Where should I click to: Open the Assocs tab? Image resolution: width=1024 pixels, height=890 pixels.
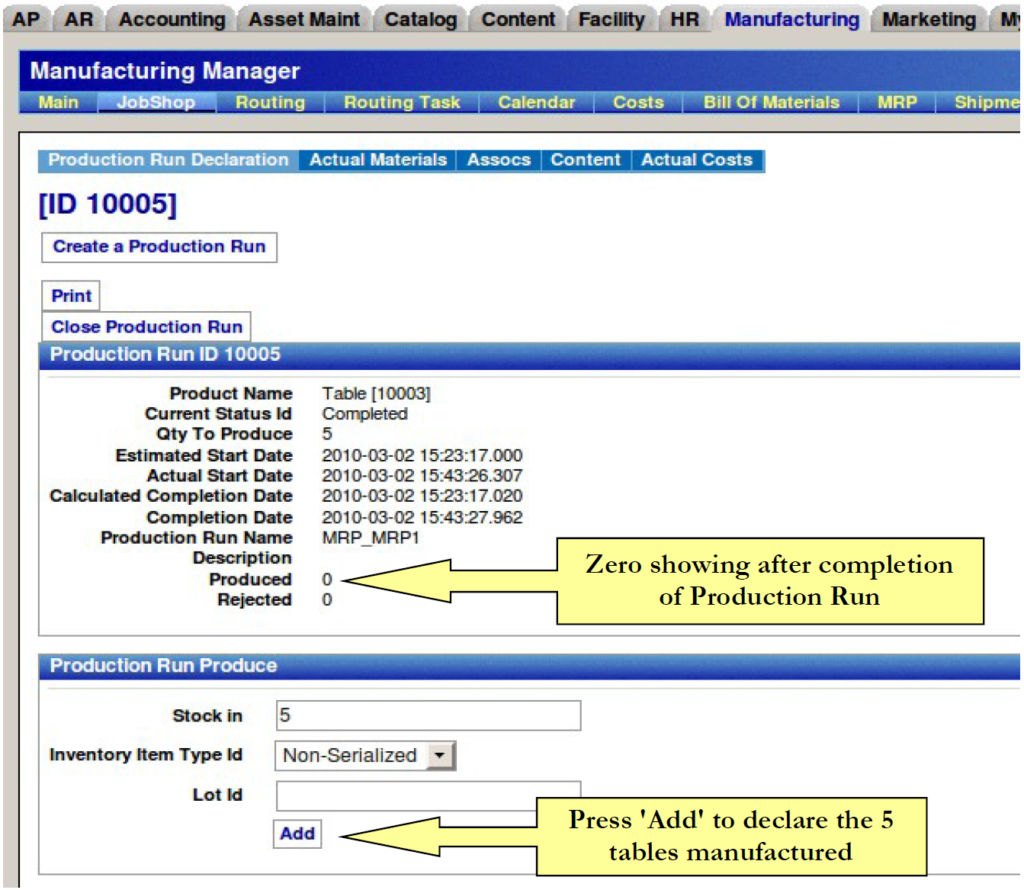coord(499,160)
